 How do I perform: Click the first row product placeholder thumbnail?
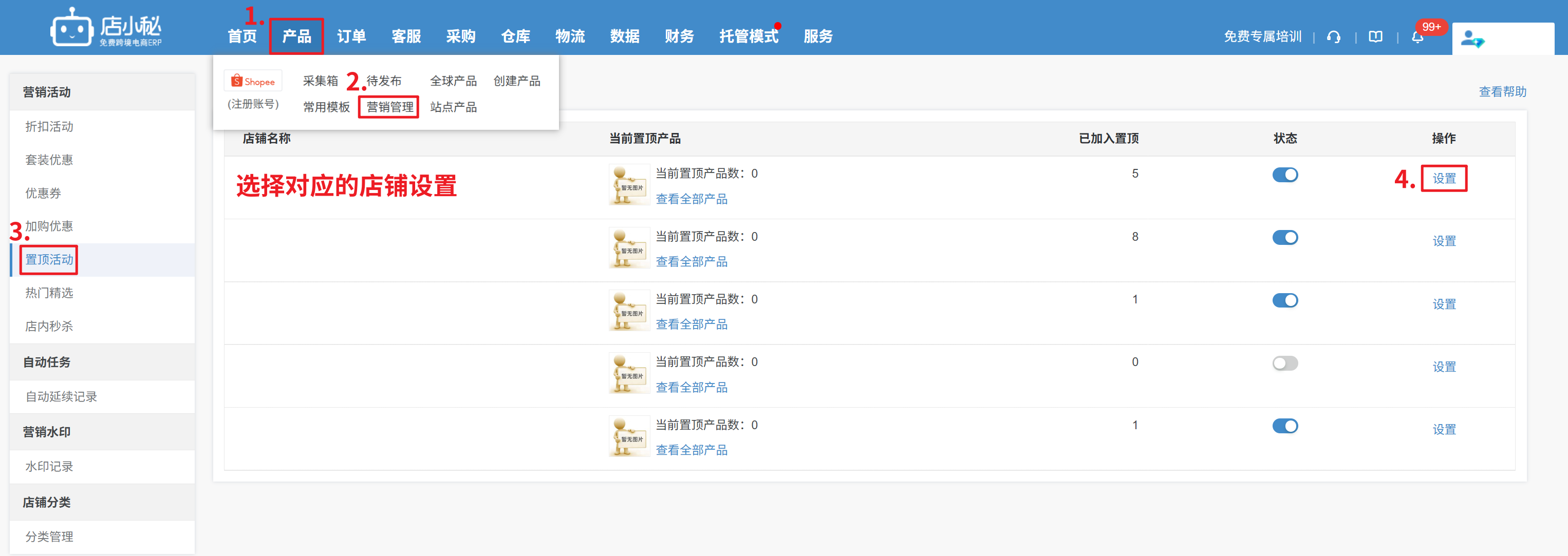pyautogui.click(x=629, y=185)
